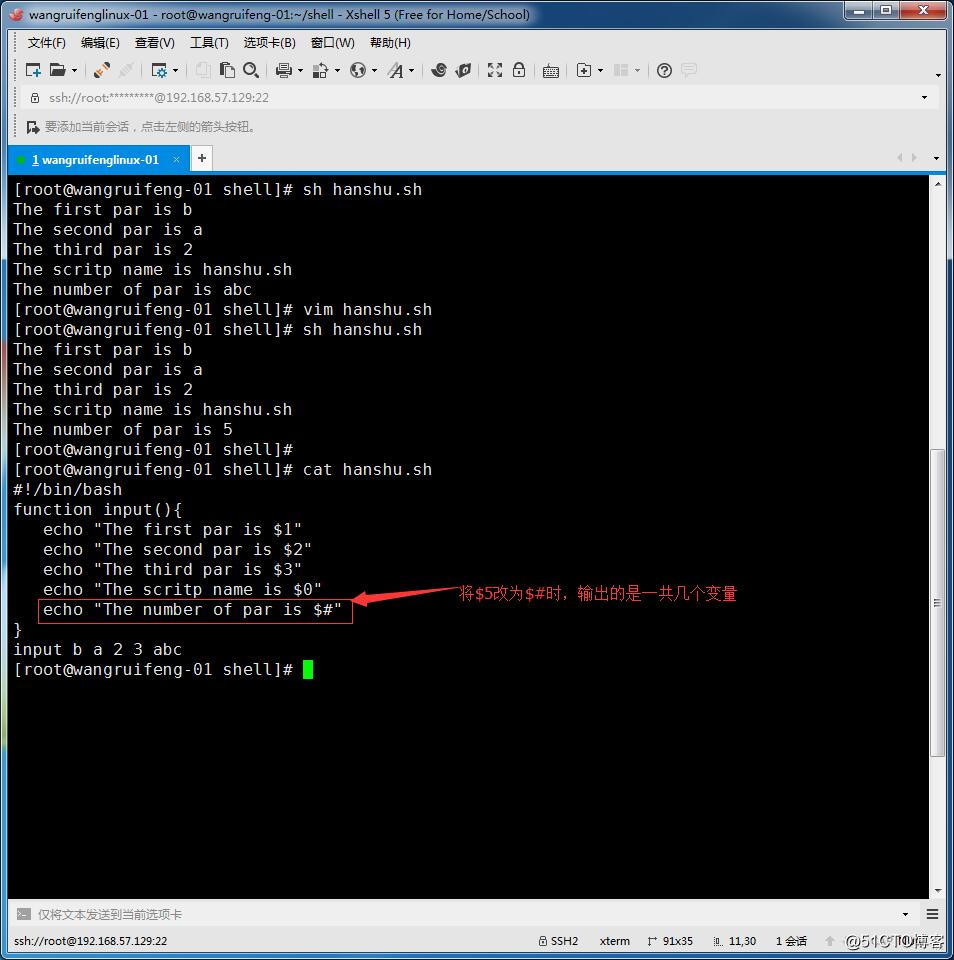The image size is (954, 960).
Task: Open the dropdown arrow beside Open folder
Action: 75,71
